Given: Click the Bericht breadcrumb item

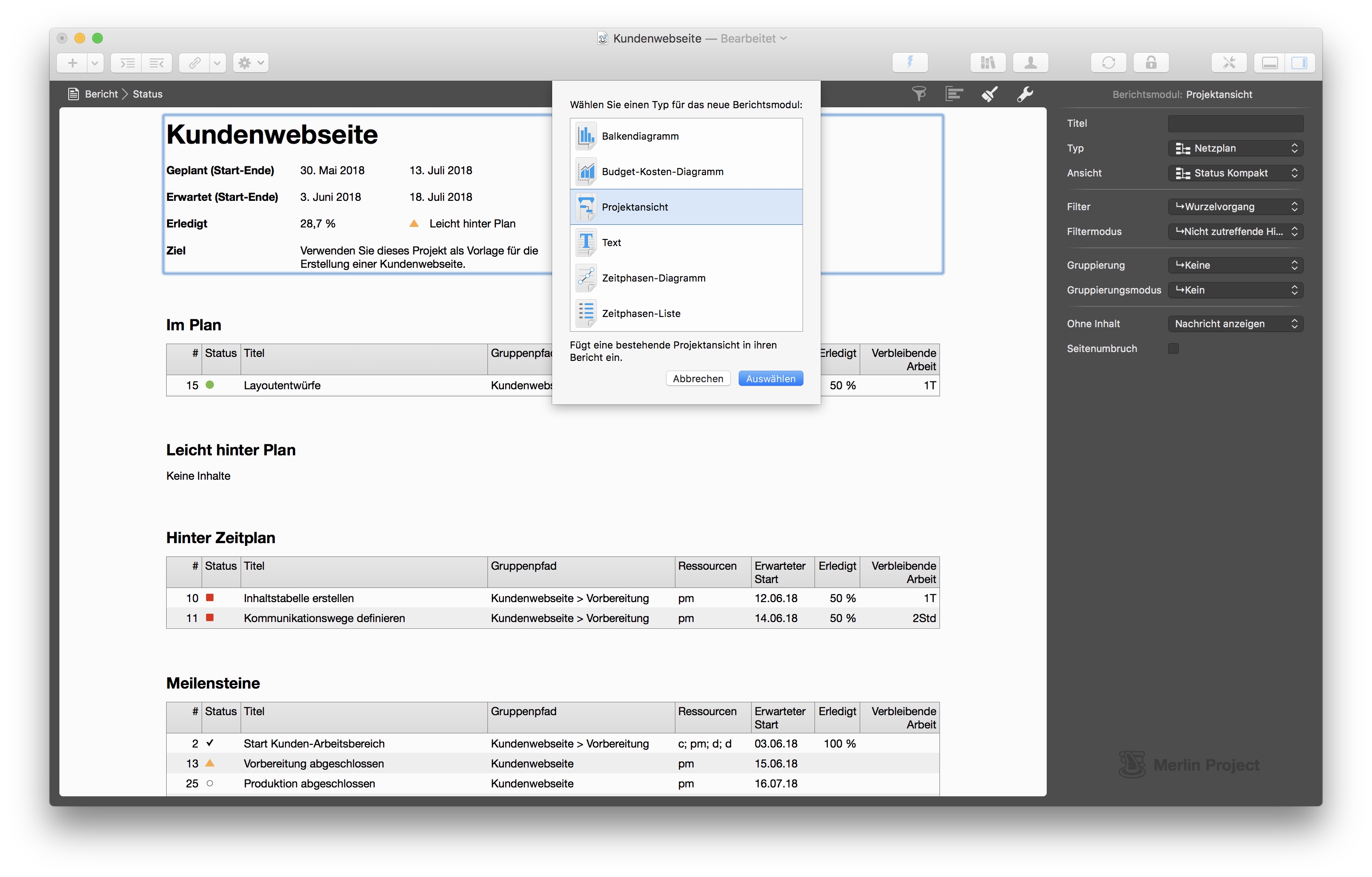Looking at the screenshot, I should click(101, 94).
